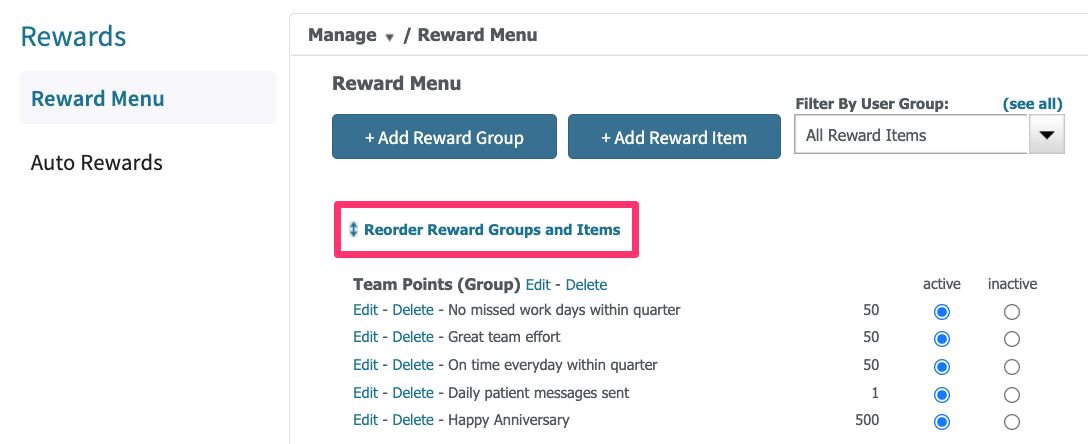Click the Add Reward Group button
The image size is (1088, 444).
pos(444,137)
